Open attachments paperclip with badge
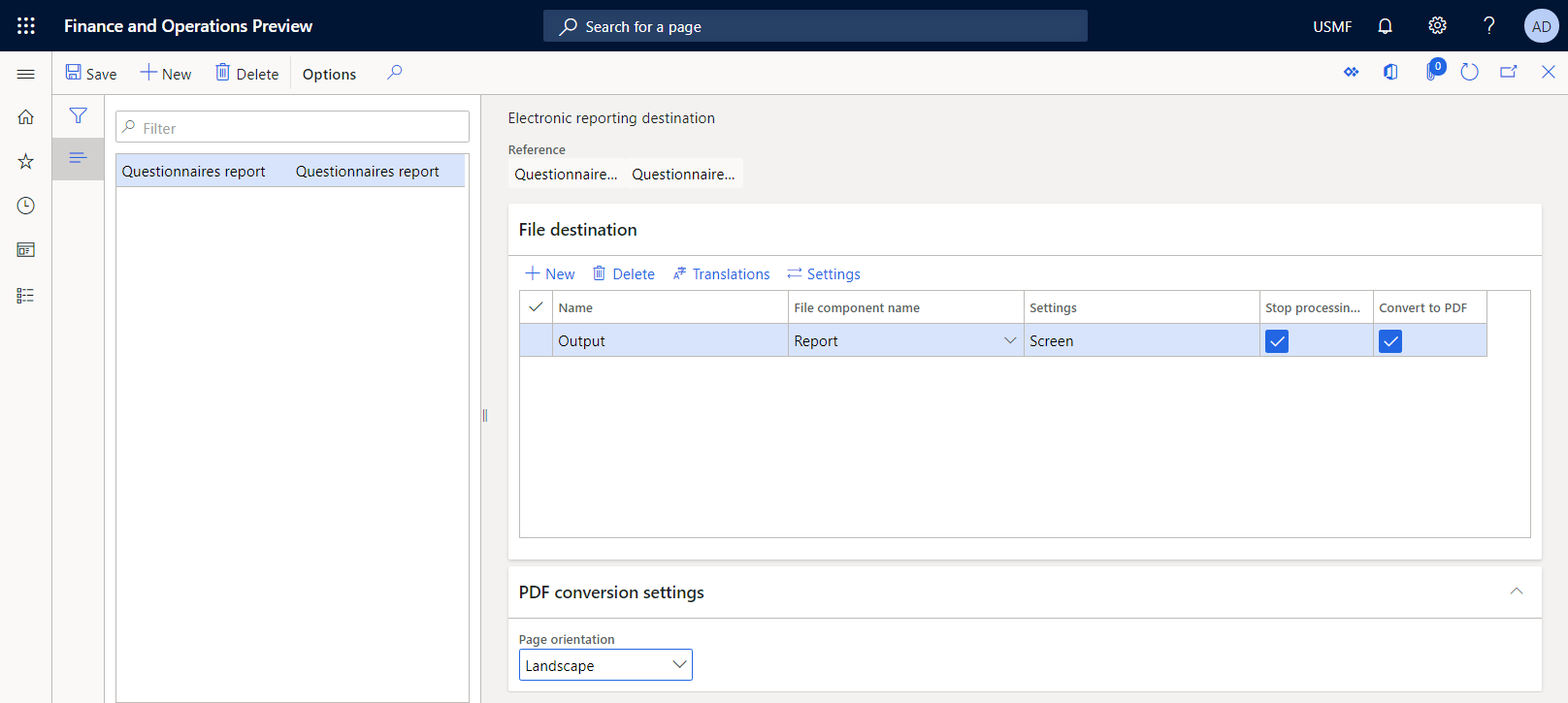The image size is (1568, 703). [1433, 71]
